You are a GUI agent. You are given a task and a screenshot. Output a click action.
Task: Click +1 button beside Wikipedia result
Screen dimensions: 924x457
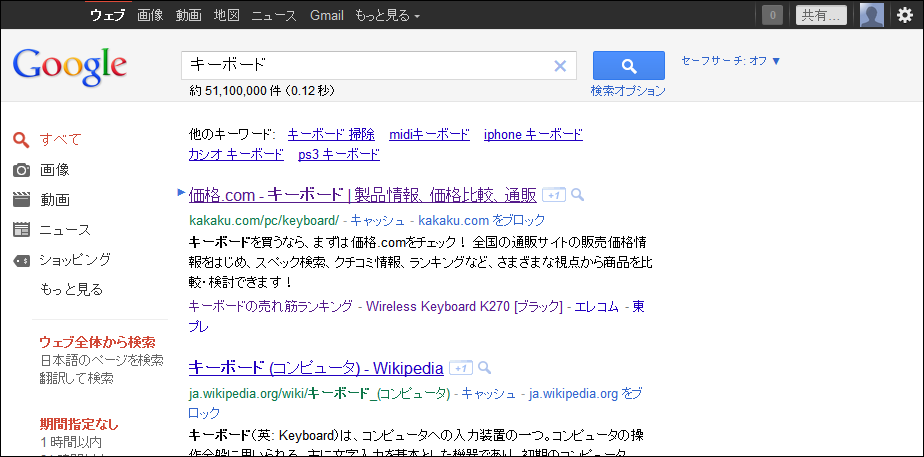pyautogui.click(x=461, y=369)
